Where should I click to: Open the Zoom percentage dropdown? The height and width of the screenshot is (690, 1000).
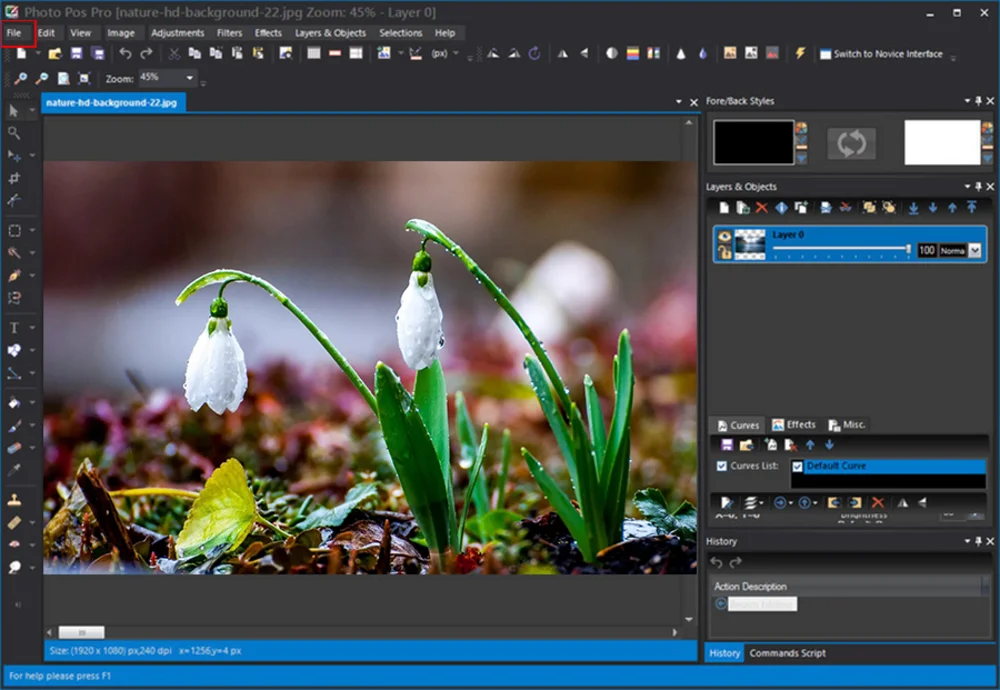189,78
